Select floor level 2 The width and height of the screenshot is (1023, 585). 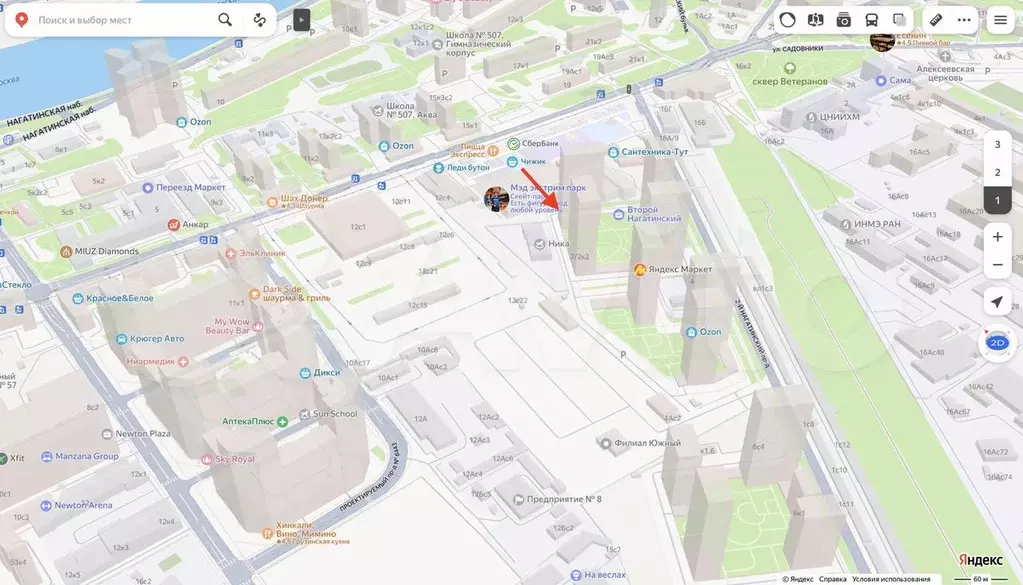pos(998,172)
